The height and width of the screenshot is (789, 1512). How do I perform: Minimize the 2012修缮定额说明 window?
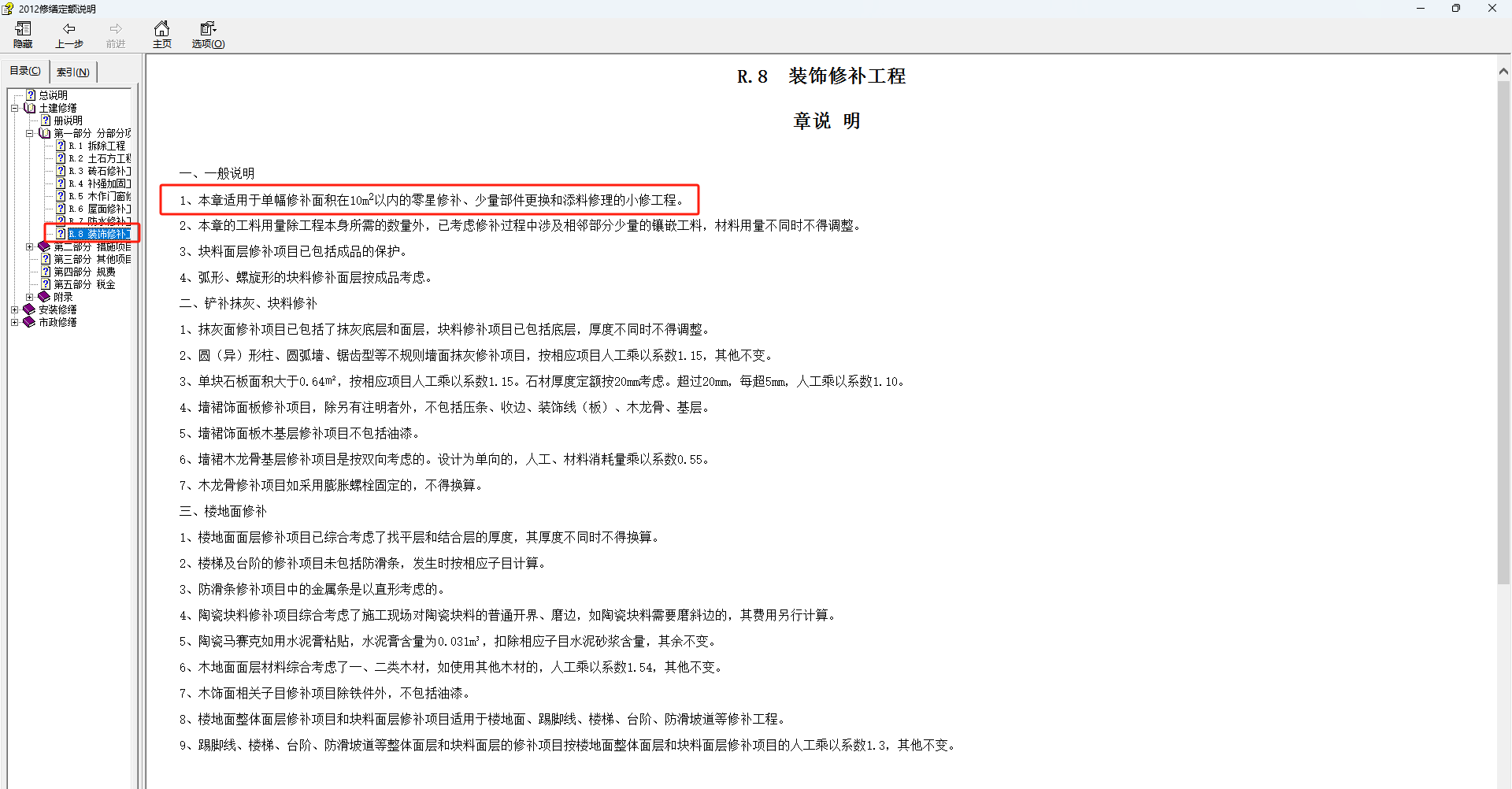pyautogui.click(x=1421, y=9)
